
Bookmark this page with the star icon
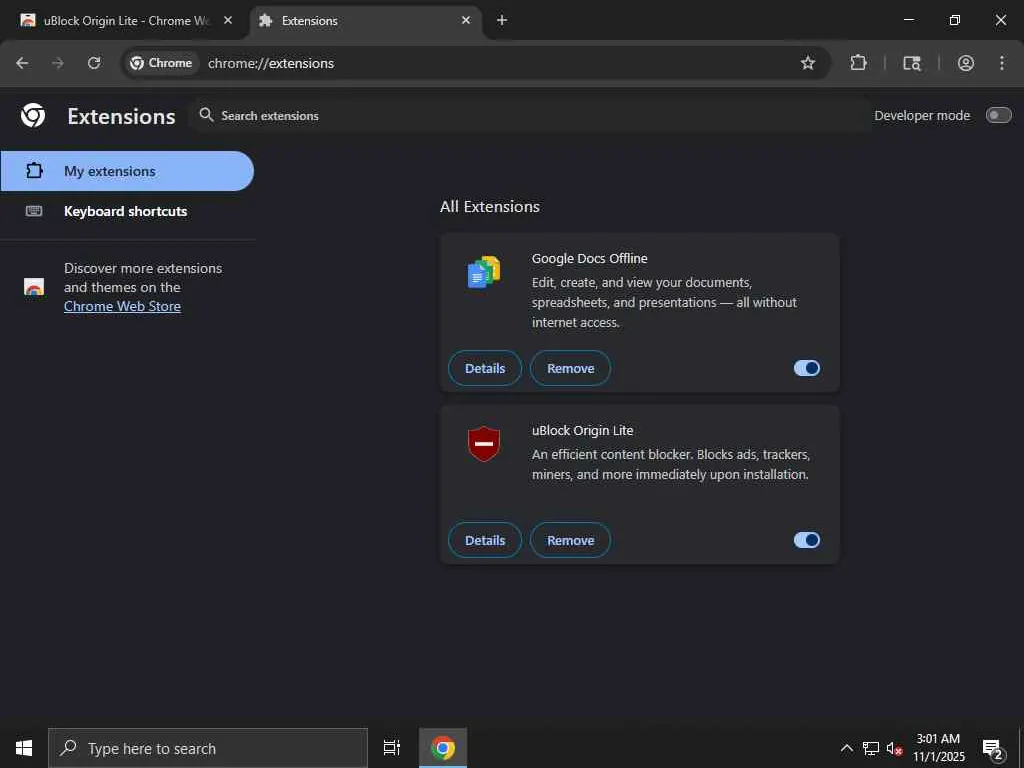tap(808, 63)
